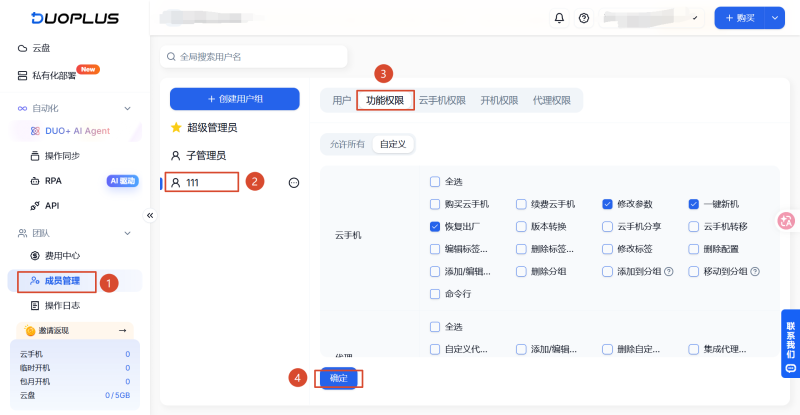
Task: Click the search magnifier icon
Action: tap(171, 57)
